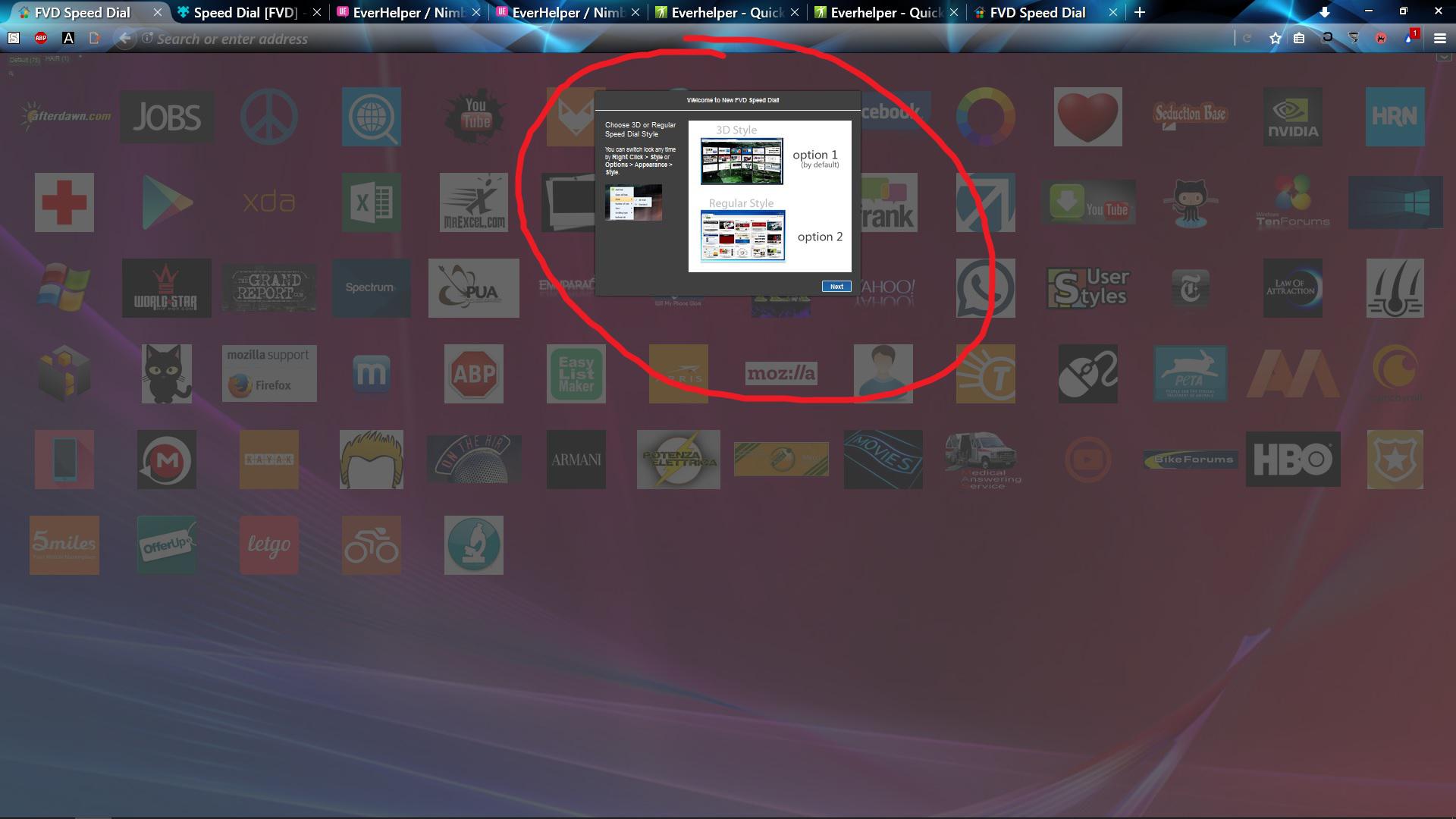Choose the Regular Style preview thumbnail
The width and height of the screenshot is (1456, 819).
tap(742, 236)
